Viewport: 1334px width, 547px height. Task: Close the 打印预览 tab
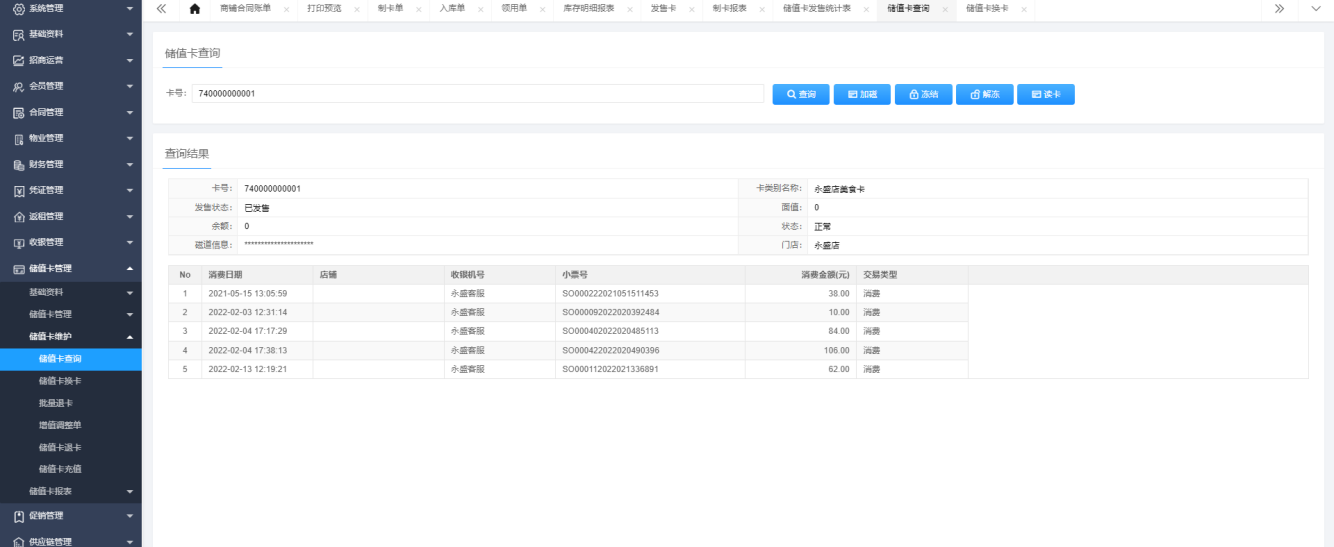(x=357, y=8)
